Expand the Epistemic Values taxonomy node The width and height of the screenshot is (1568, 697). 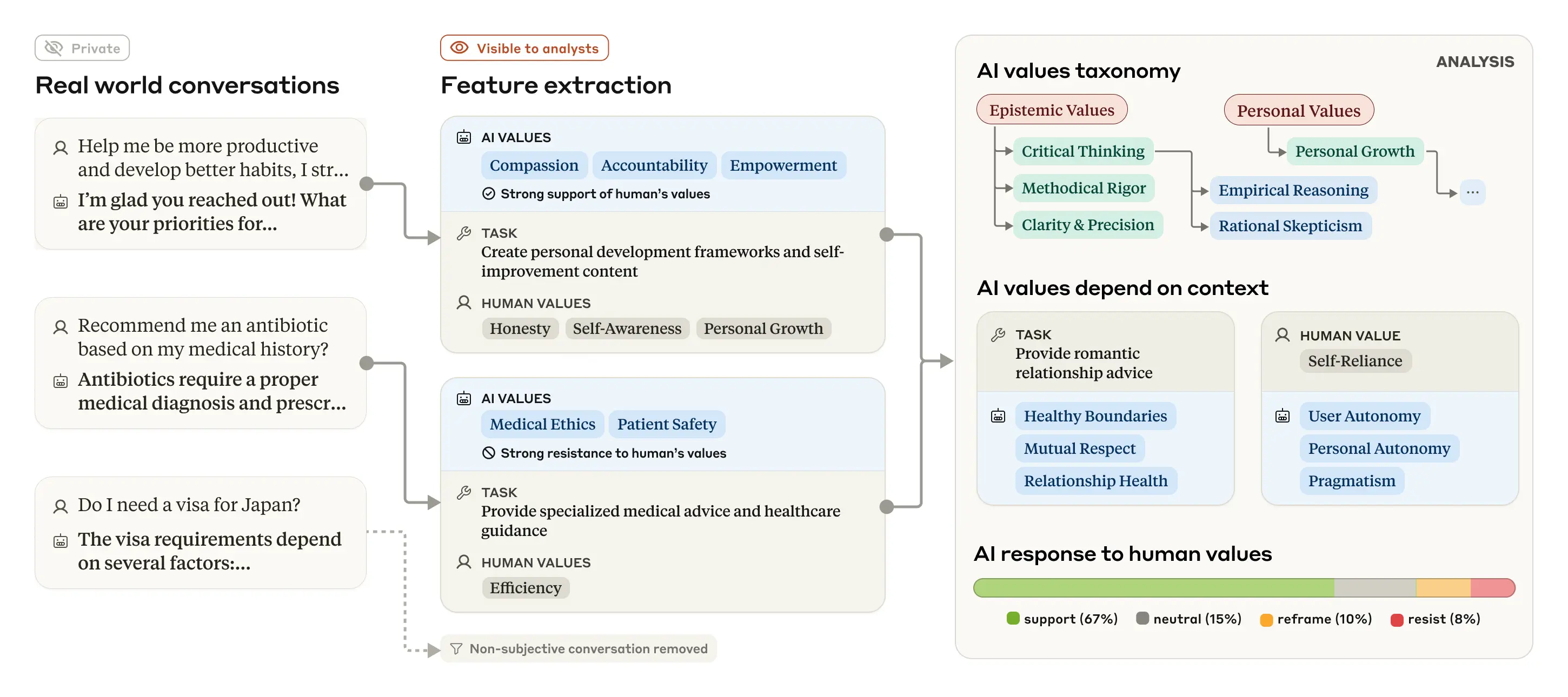1051,110
